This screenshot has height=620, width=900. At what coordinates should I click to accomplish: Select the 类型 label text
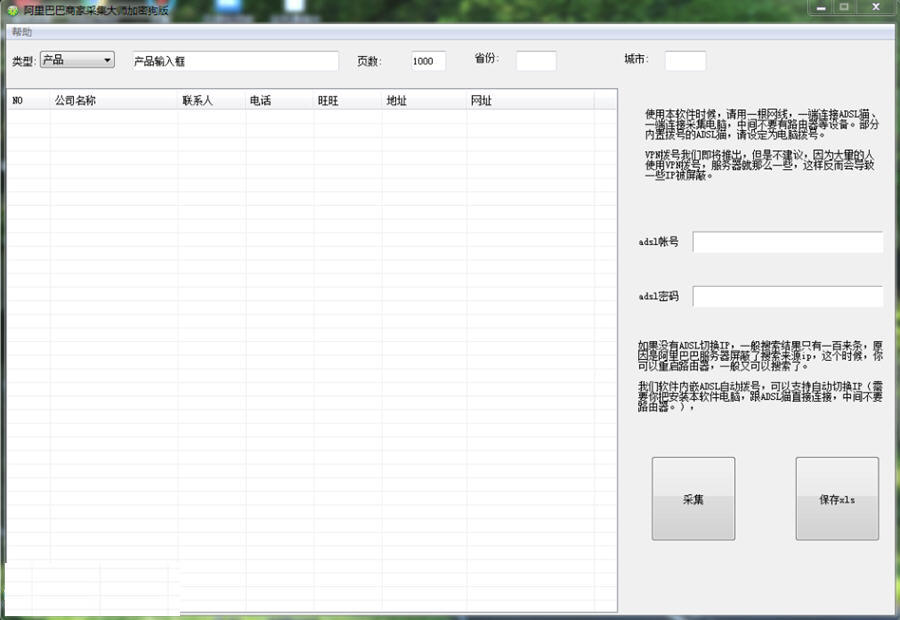coord(24,61)
